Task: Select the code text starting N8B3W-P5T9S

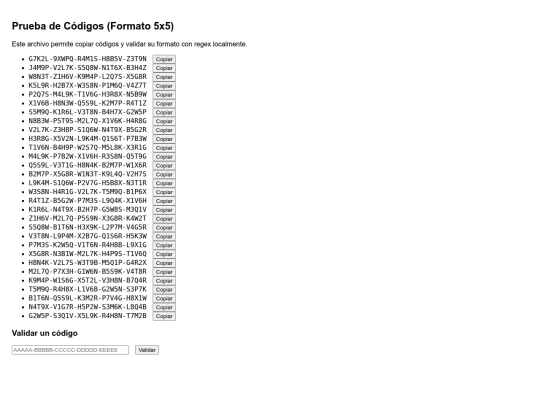Action: [87, 121]
